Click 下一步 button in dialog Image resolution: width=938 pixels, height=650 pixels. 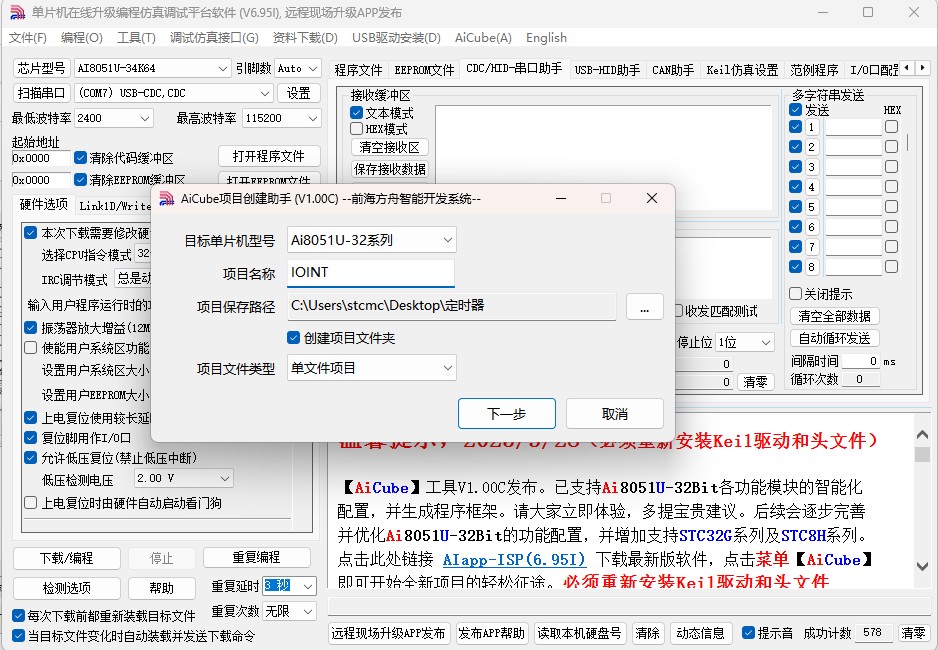point(507,414)
